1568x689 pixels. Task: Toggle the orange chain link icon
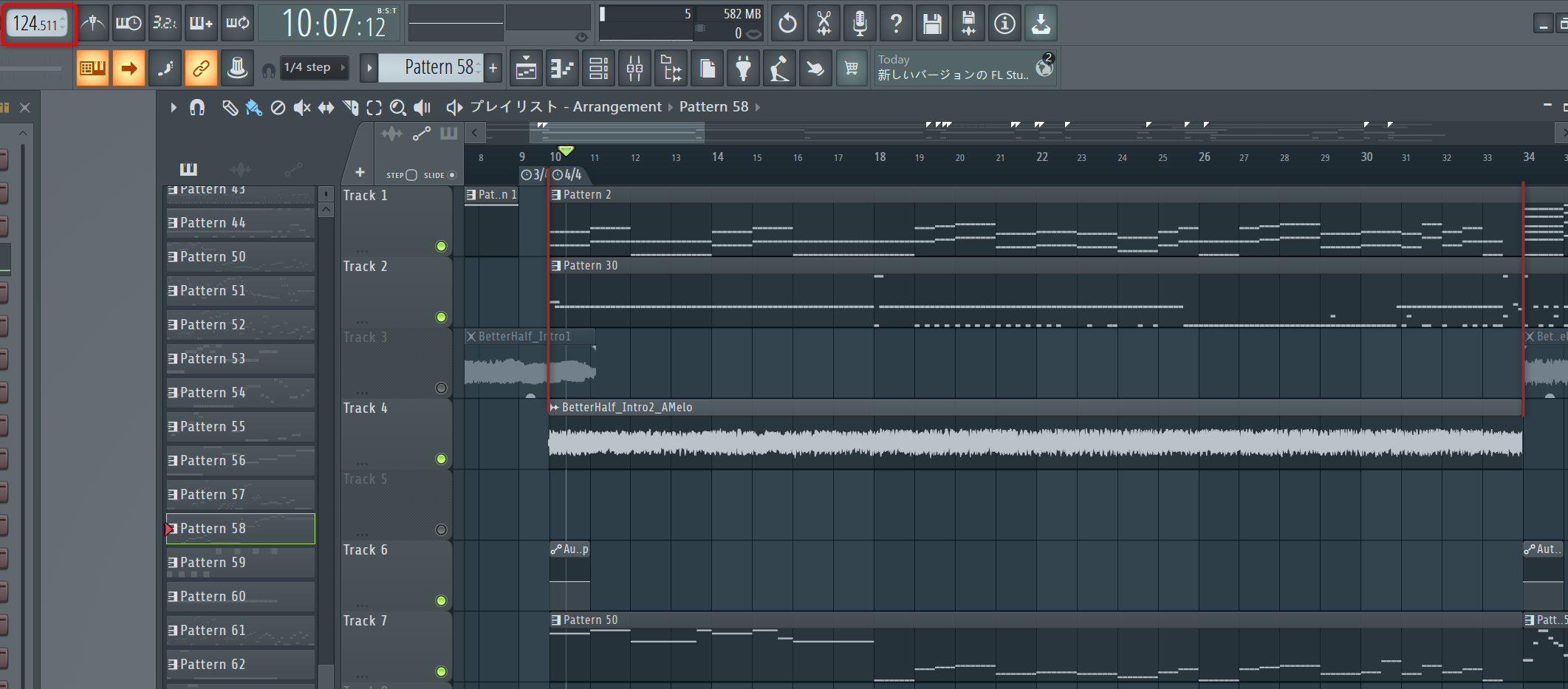coord(201,69)
